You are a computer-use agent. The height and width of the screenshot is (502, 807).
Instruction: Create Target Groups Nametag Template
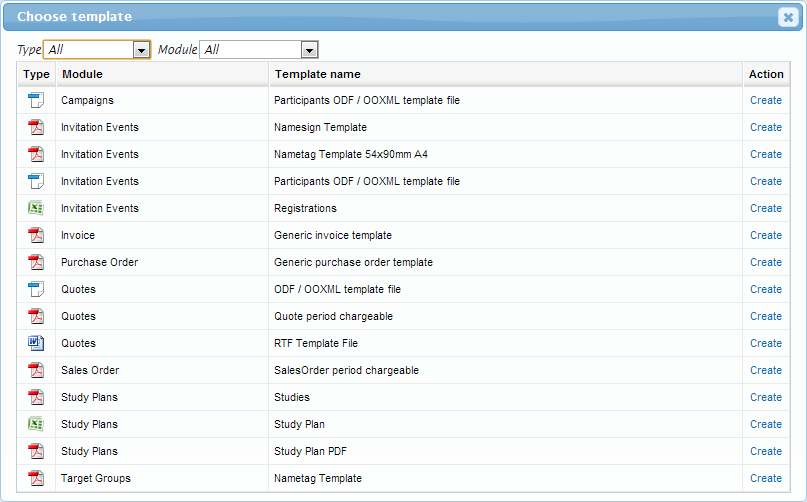click(x=766, y=478)
